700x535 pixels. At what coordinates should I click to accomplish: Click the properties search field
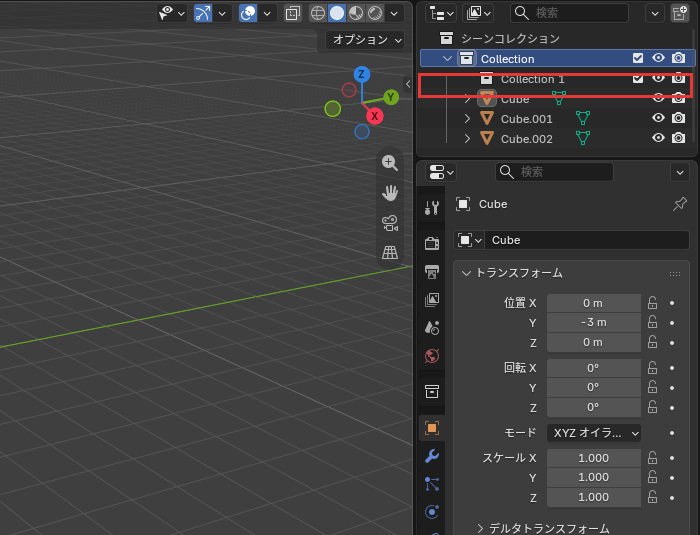(x=554, y=172)
